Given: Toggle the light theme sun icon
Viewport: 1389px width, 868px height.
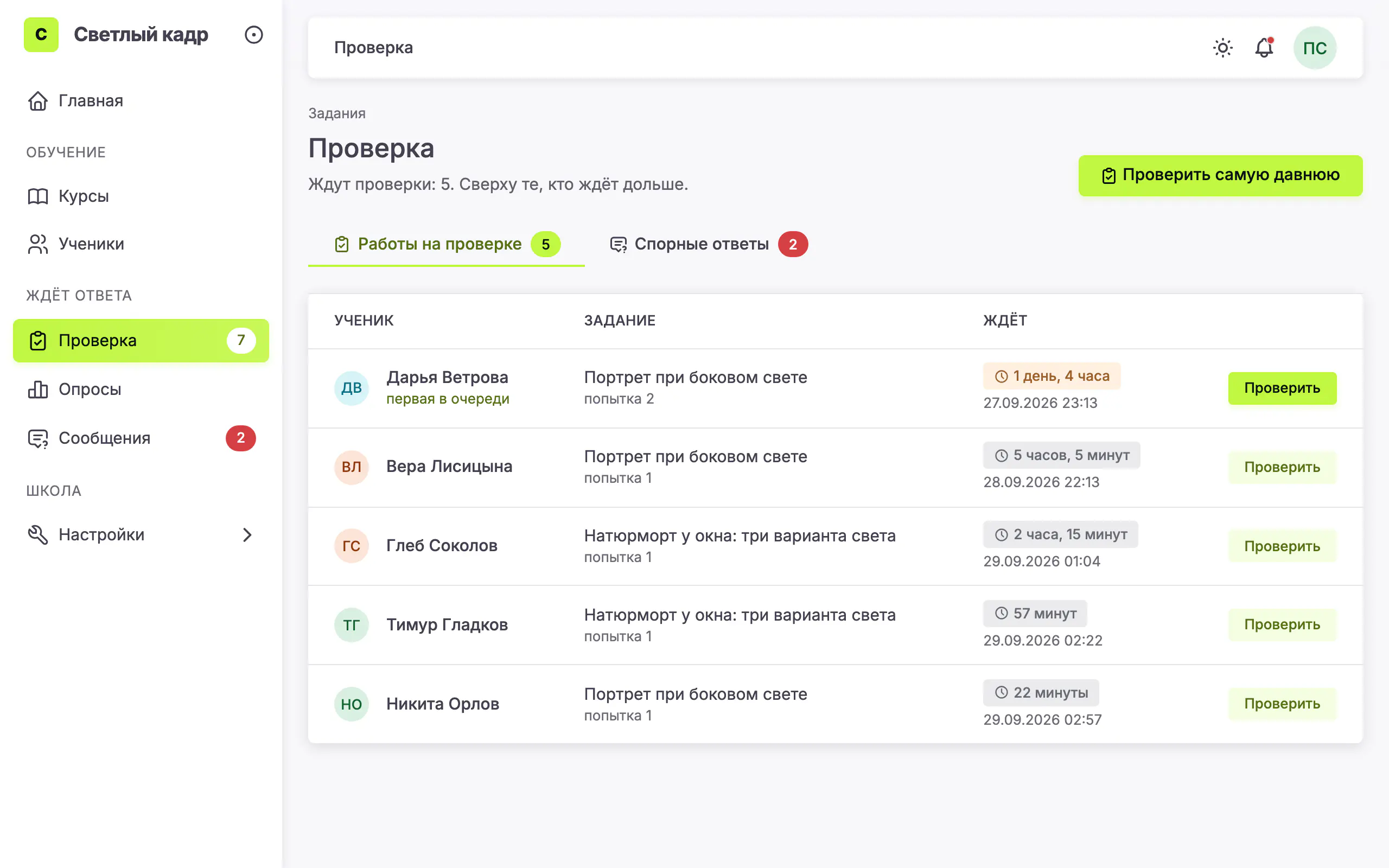Looking at the screenshot, I should click(x=1222, y=48).
